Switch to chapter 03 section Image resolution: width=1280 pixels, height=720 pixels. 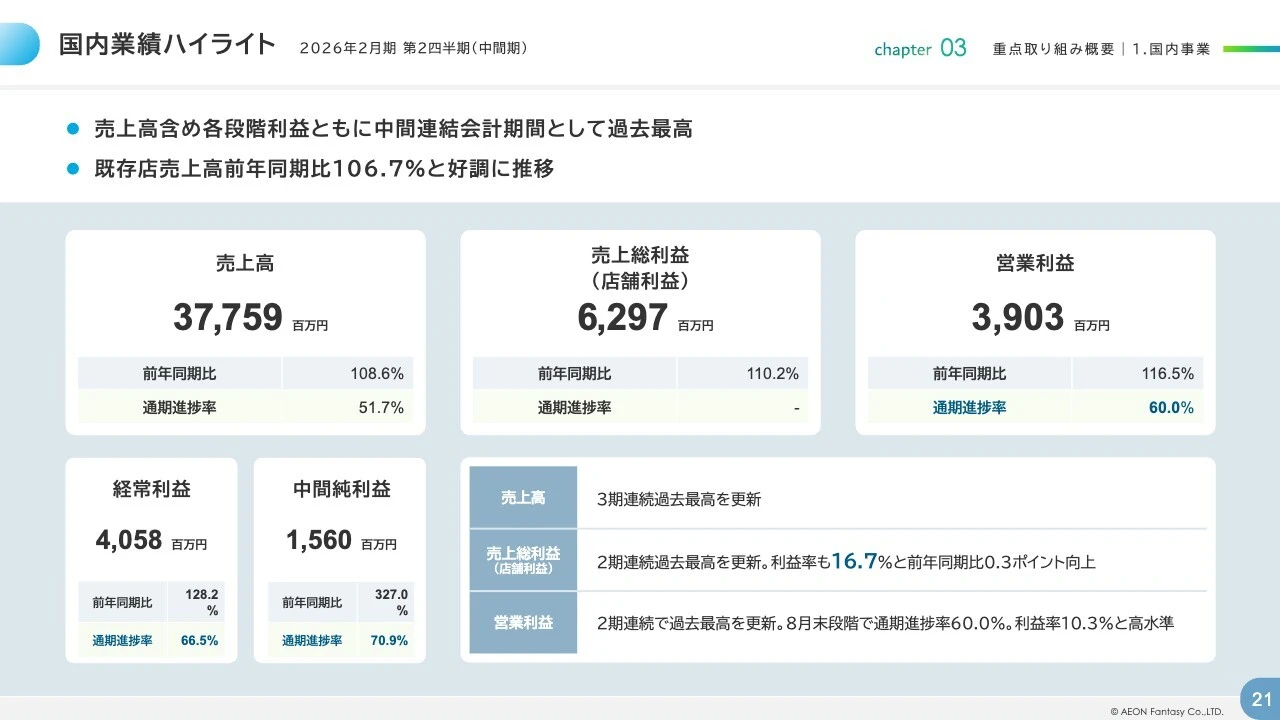coord(918,47)
